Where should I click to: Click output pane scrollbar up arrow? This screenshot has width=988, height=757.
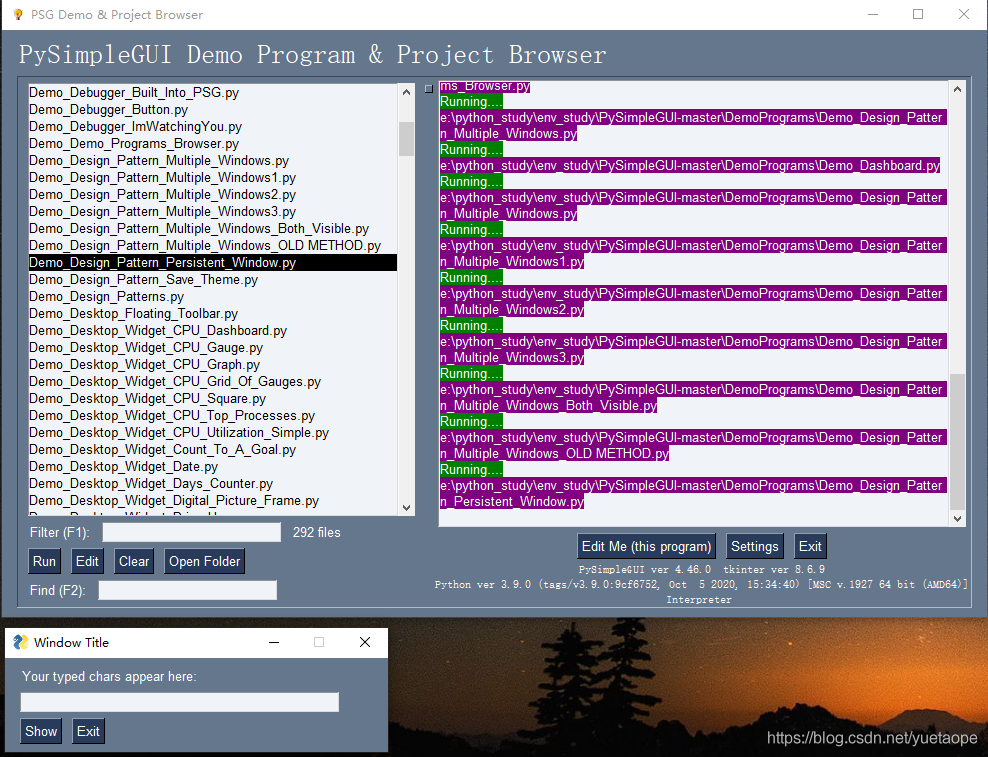tap(957, 90)
